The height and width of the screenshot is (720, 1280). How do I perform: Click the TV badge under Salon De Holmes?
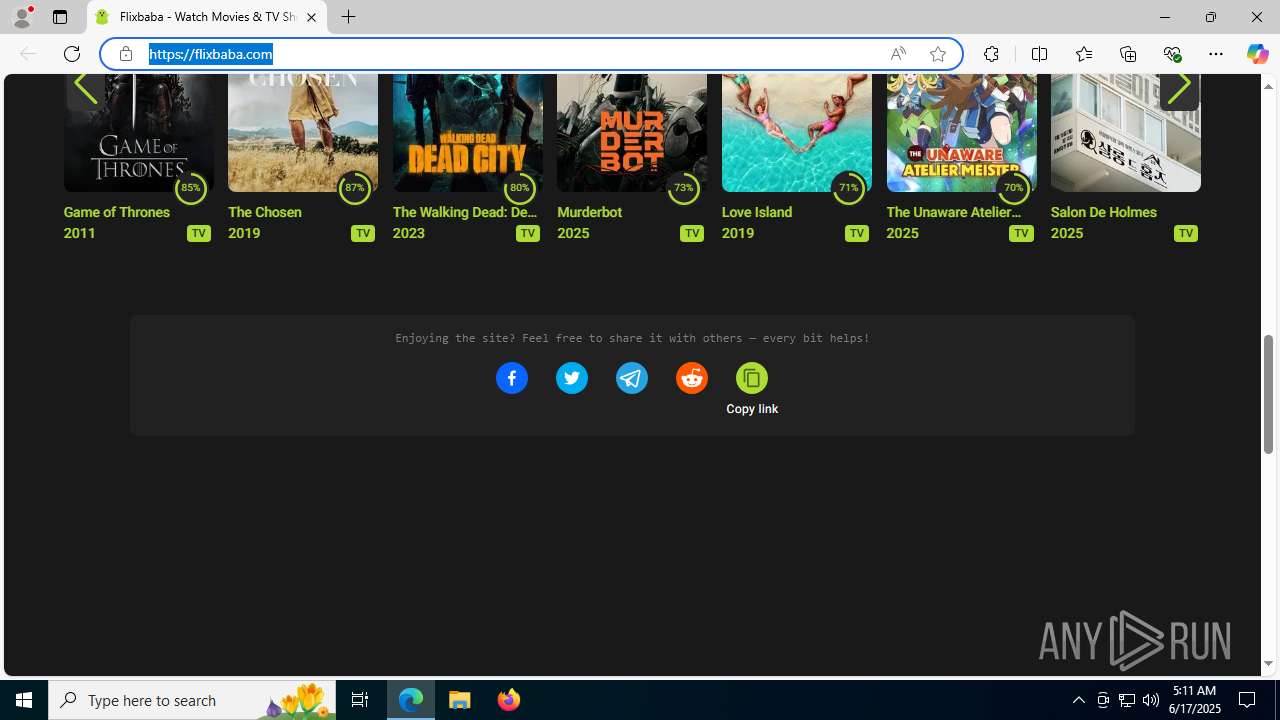click(1185, 233)
